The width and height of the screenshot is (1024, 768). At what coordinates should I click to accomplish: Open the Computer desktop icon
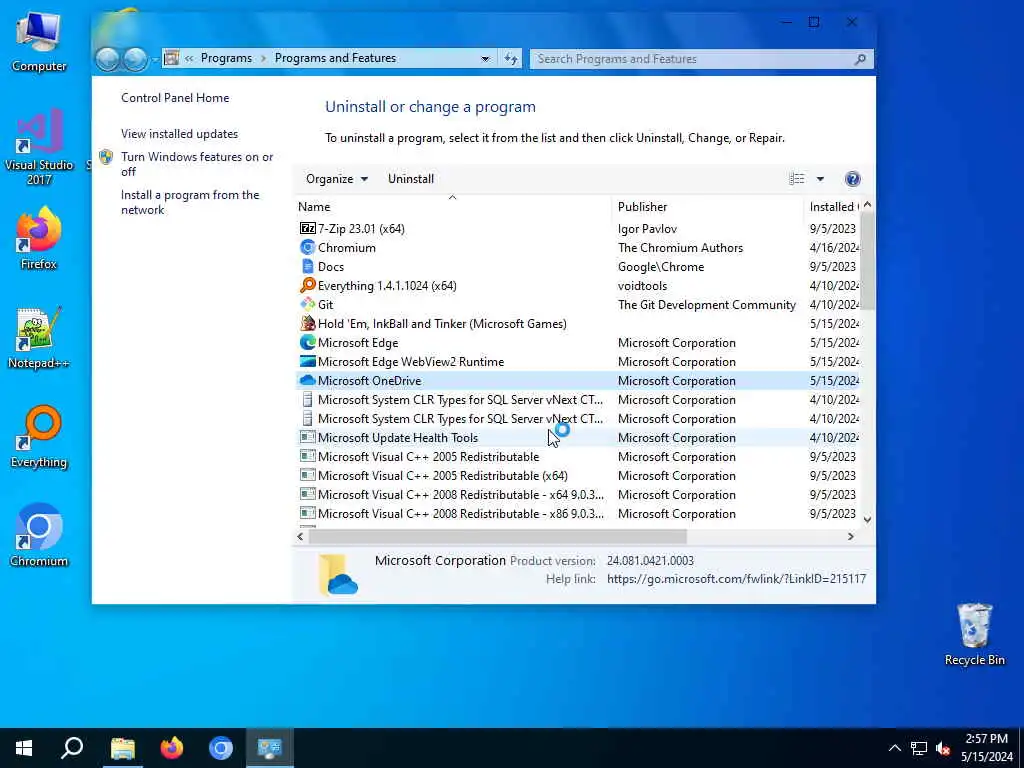[x=39, y=42]
